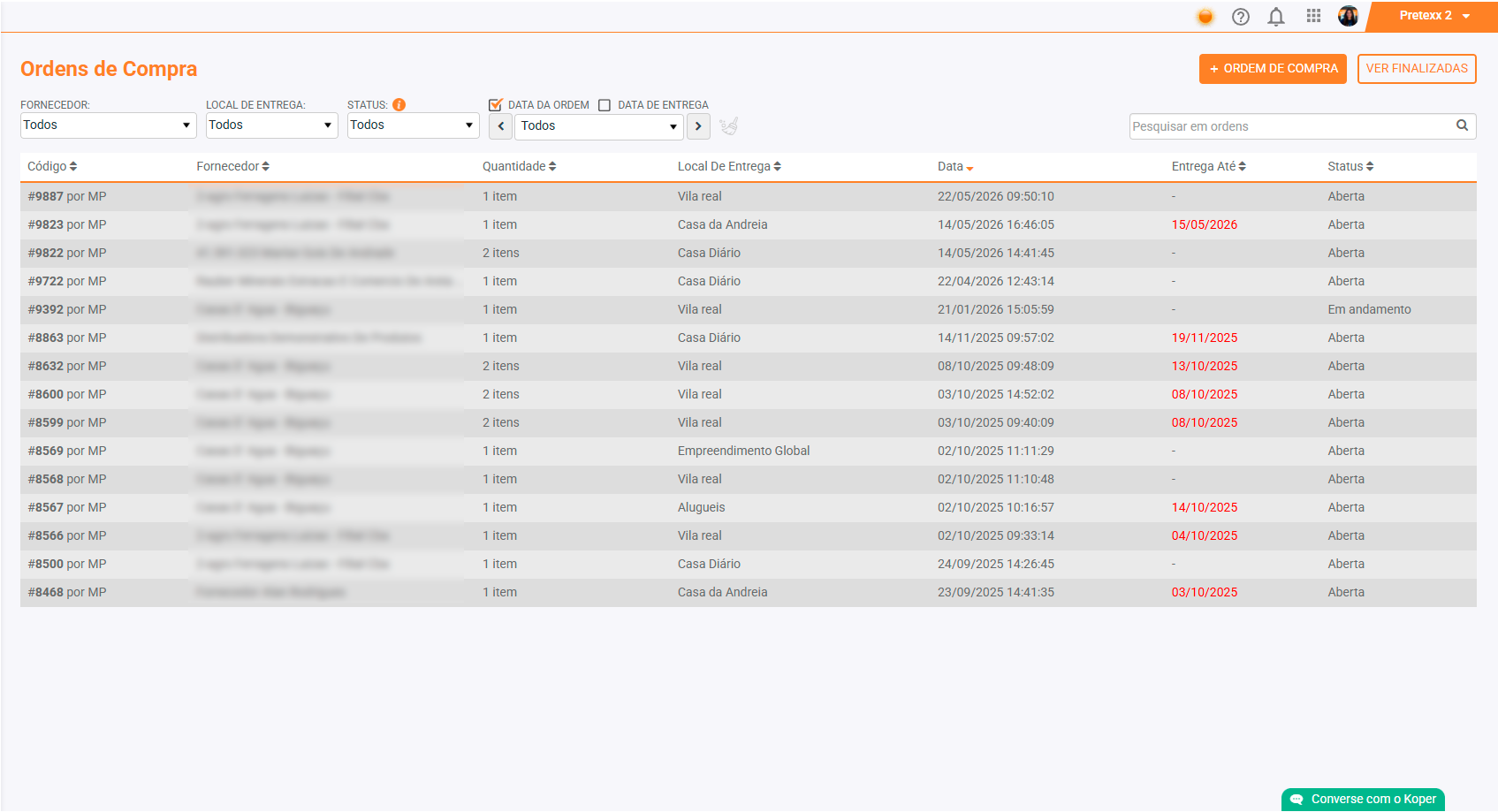This screenshot has height=812, width=1498.
Task: Sort by the Local De Entrega column
Action: (x=729, y=166)
